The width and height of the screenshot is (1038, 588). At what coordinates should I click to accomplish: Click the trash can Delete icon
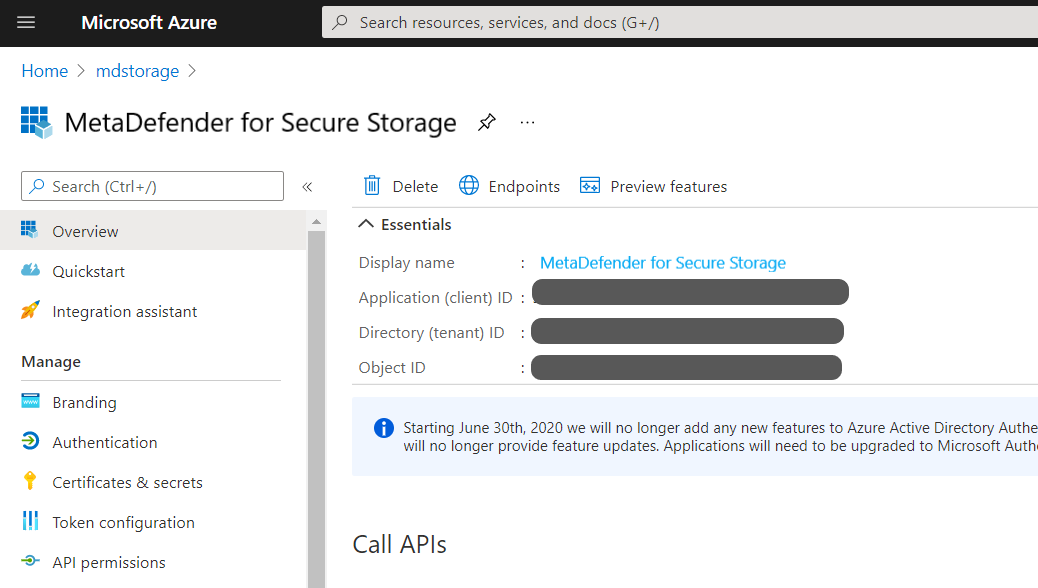point(372,185)
